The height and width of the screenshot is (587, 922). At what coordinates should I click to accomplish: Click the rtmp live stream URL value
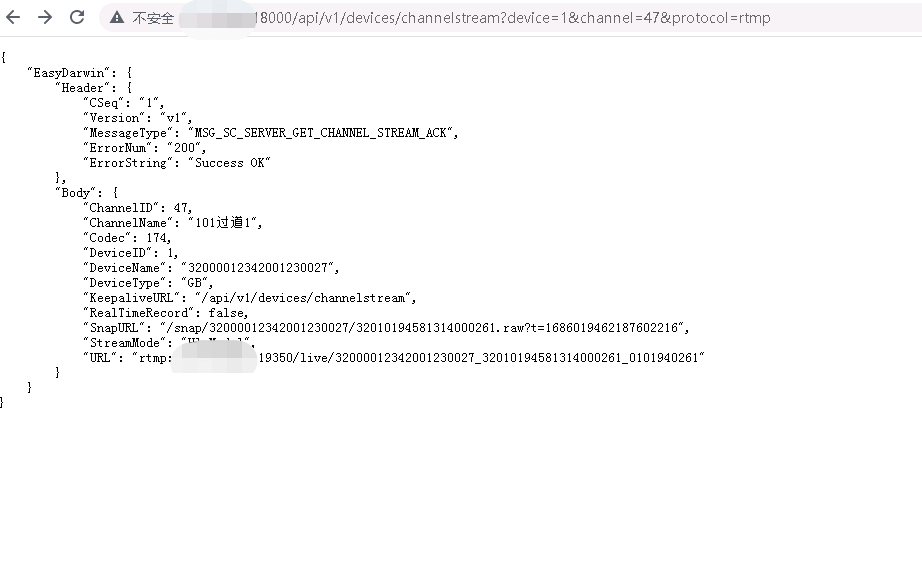tap(418, 358)
